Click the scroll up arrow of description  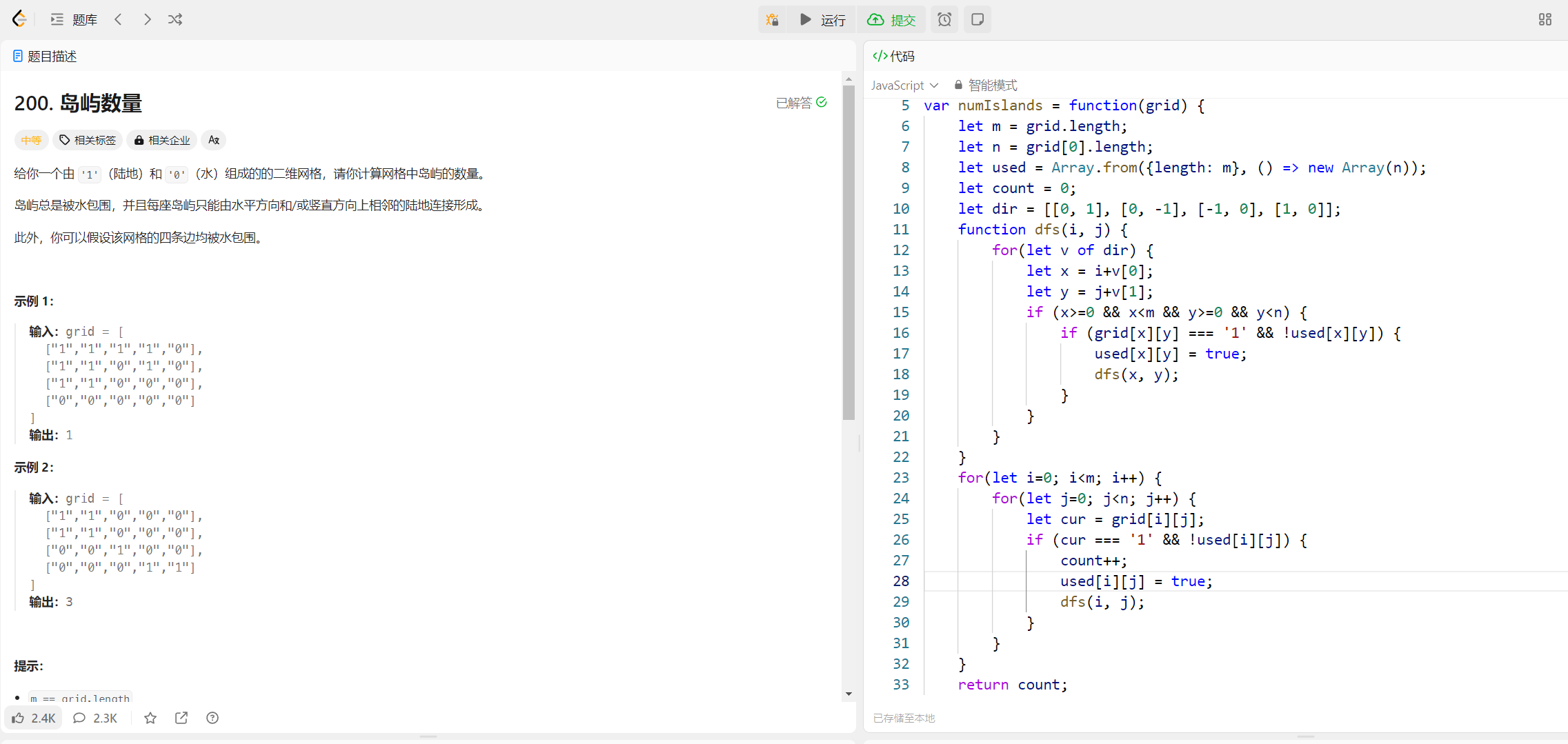(x=848, y=79)
